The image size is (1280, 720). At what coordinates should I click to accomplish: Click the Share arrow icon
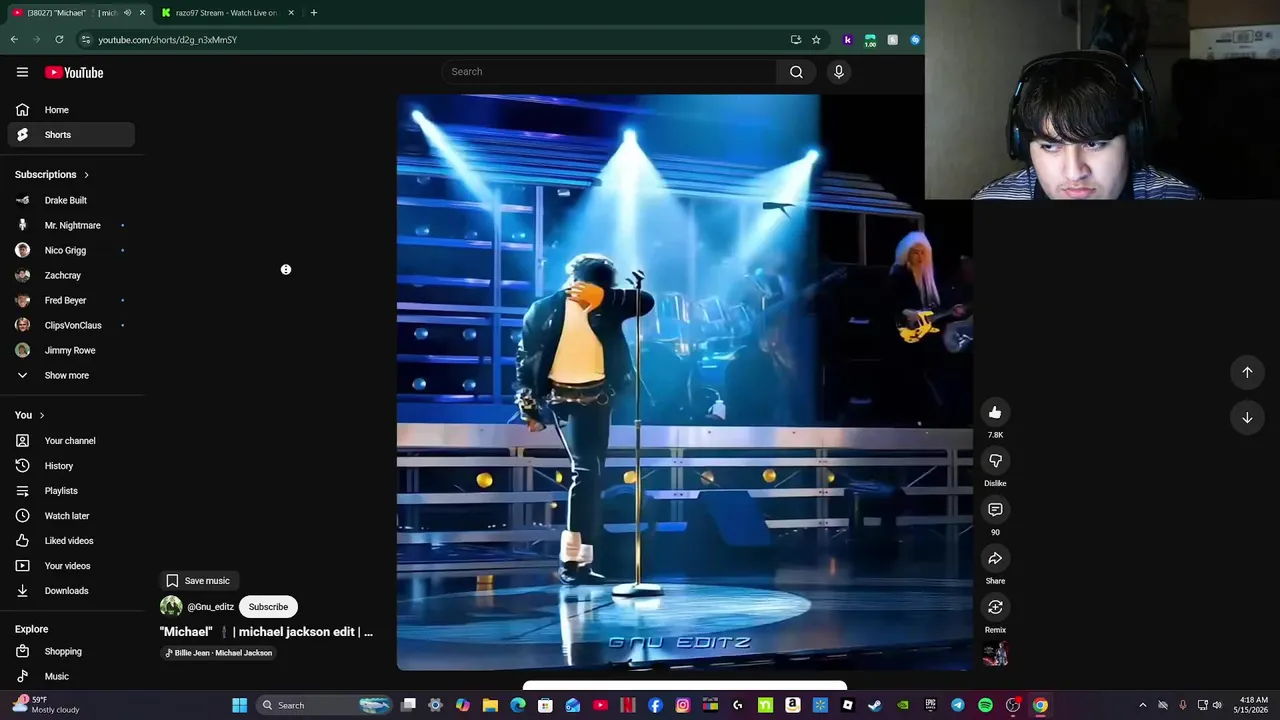995,559
